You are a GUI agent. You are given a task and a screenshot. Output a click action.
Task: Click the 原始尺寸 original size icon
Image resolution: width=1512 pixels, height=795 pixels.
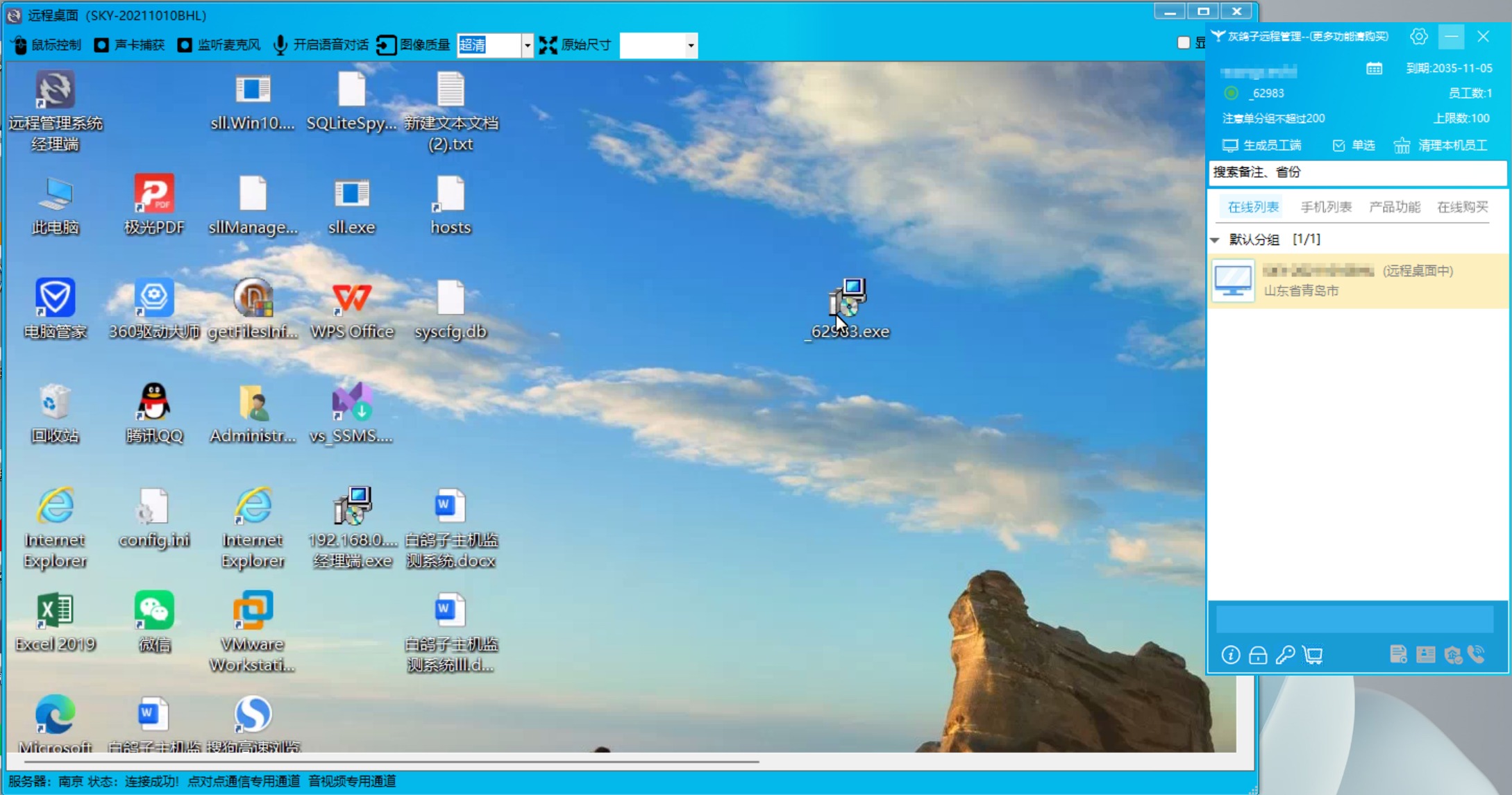point(548,45)
